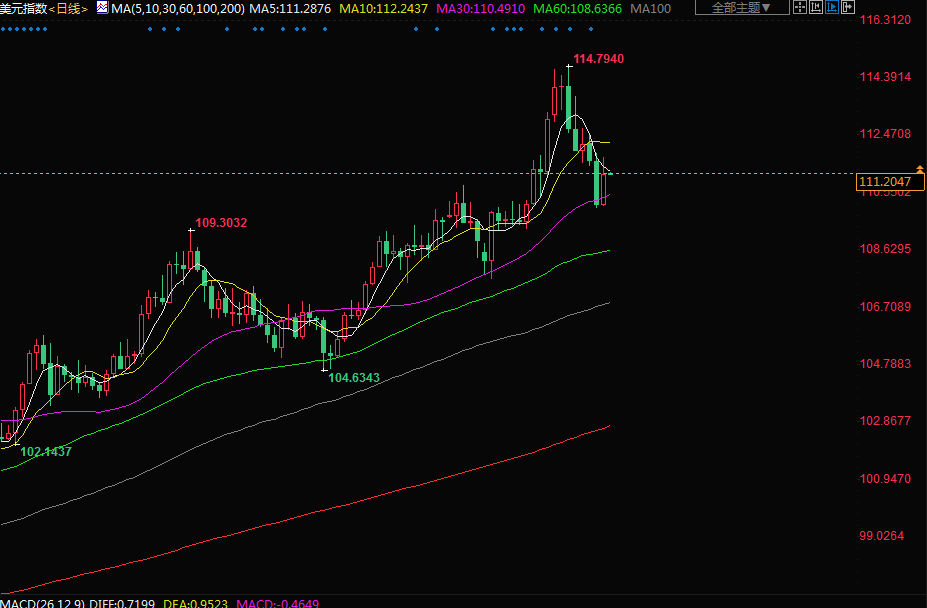Viewport: 927px width, 608px height.
Task: Click the small orange arrow above price tag
Action: 919,169
